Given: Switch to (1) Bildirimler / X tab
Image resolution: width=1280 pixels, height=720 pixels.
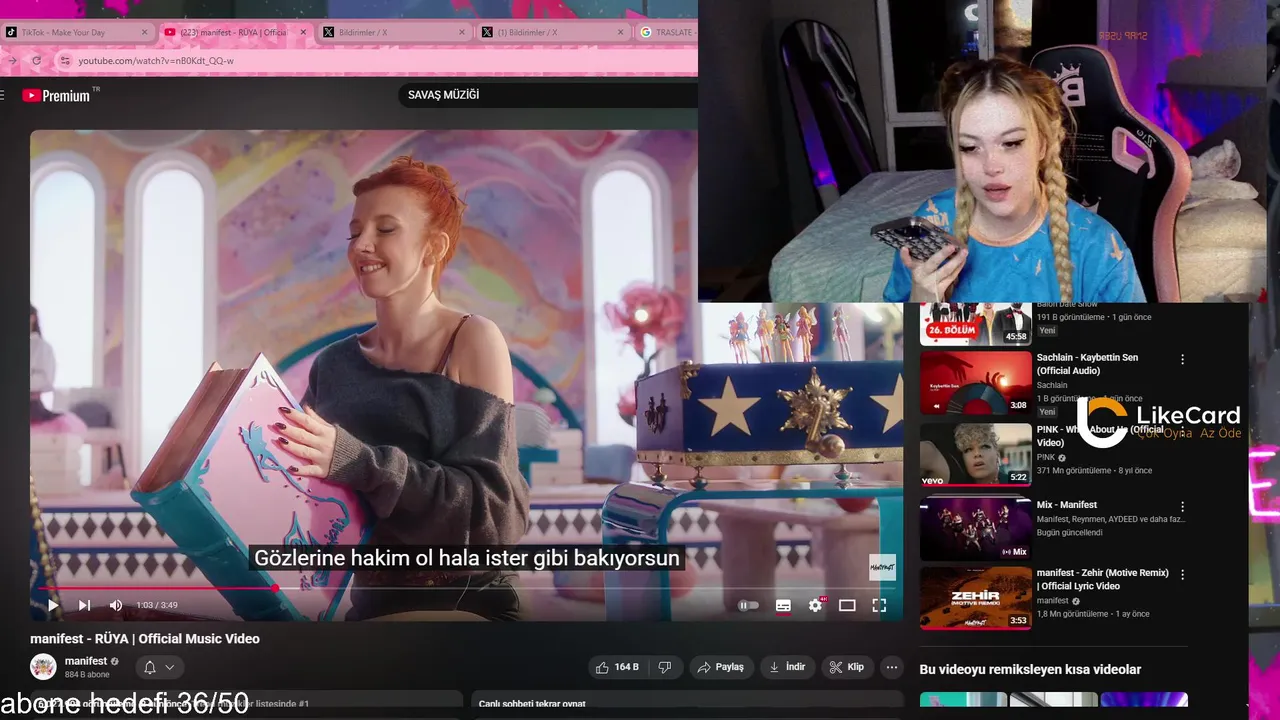Looking at the screenshot, I should click(552, 32).
